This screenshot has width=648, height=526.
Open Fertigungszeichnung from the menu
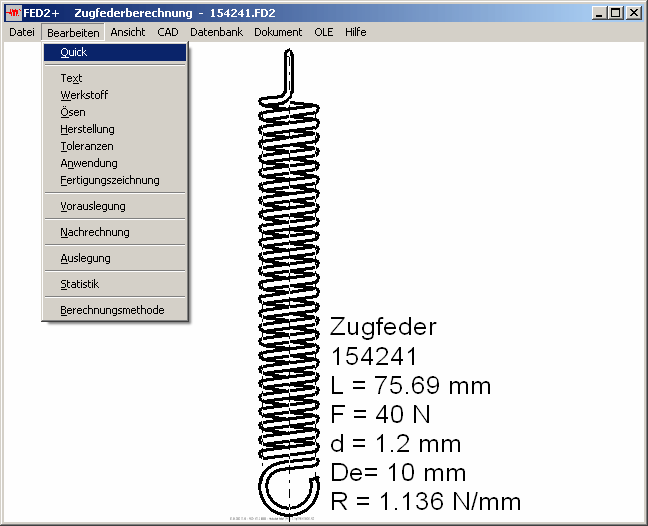(109, 180)
